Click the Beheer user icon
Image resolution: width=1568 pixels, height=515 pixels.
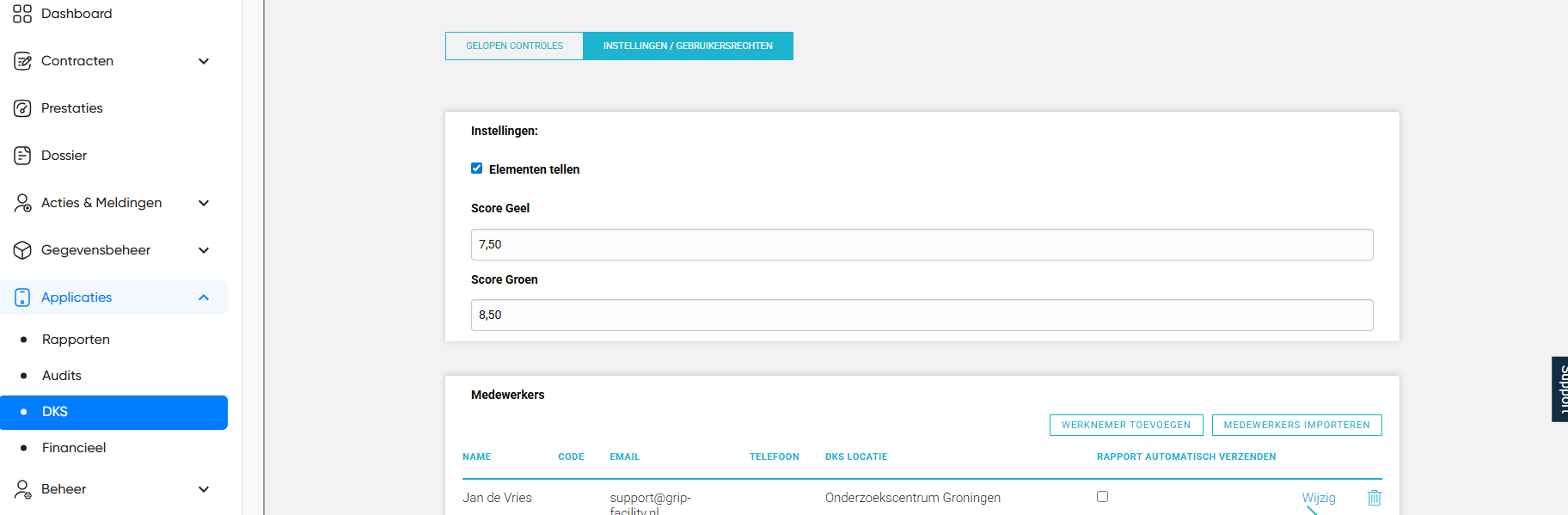(x=22, y=489)
